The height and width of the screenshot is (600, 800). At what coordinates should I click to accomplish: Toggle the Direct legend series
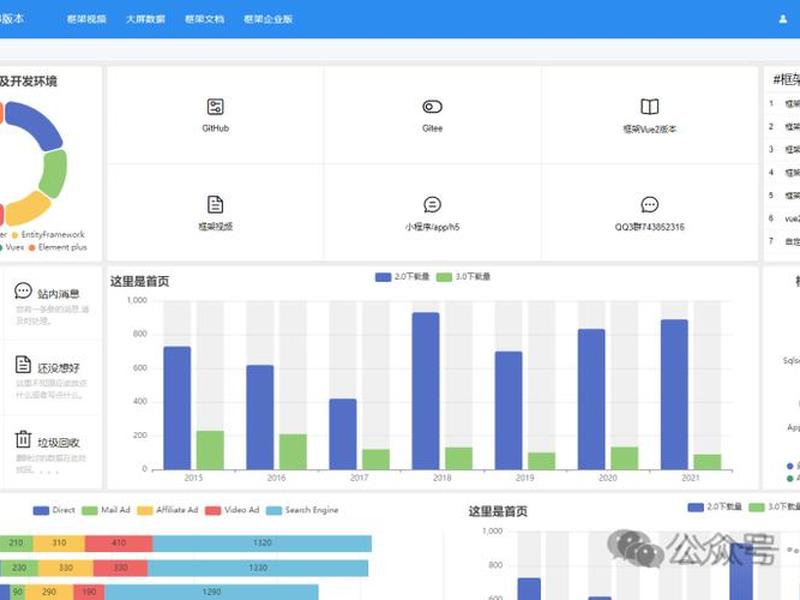click(54, 510)
